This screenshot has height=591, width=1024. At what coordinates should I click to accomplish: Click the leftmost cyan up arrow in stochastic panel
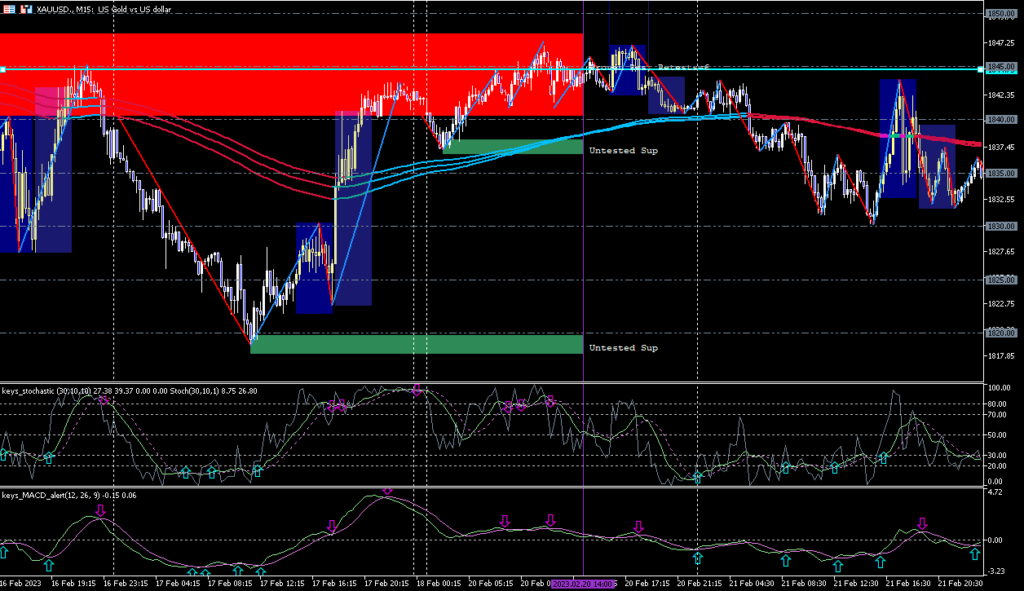(3, 455)
